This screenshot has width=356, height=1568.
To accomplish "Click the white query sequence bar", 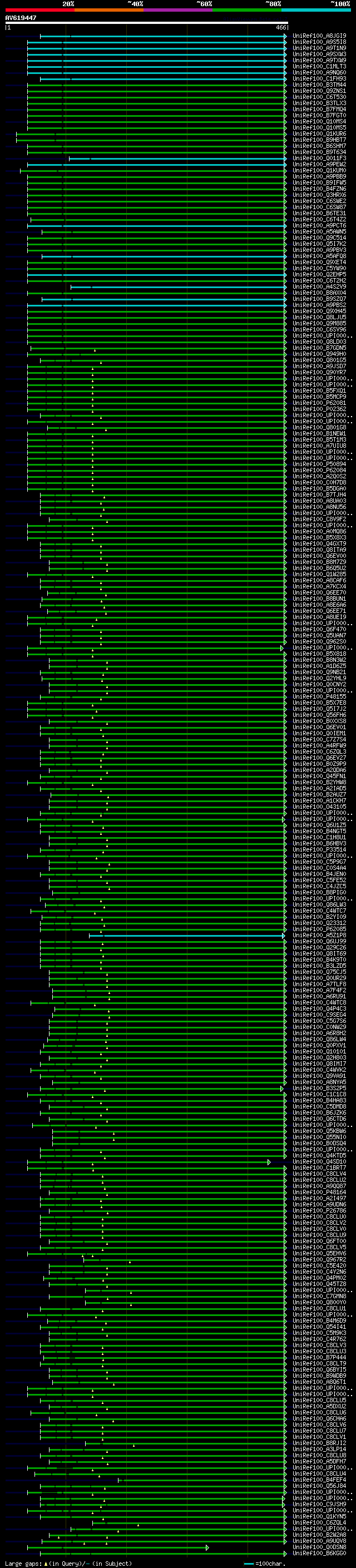I will tap(147, 23).
